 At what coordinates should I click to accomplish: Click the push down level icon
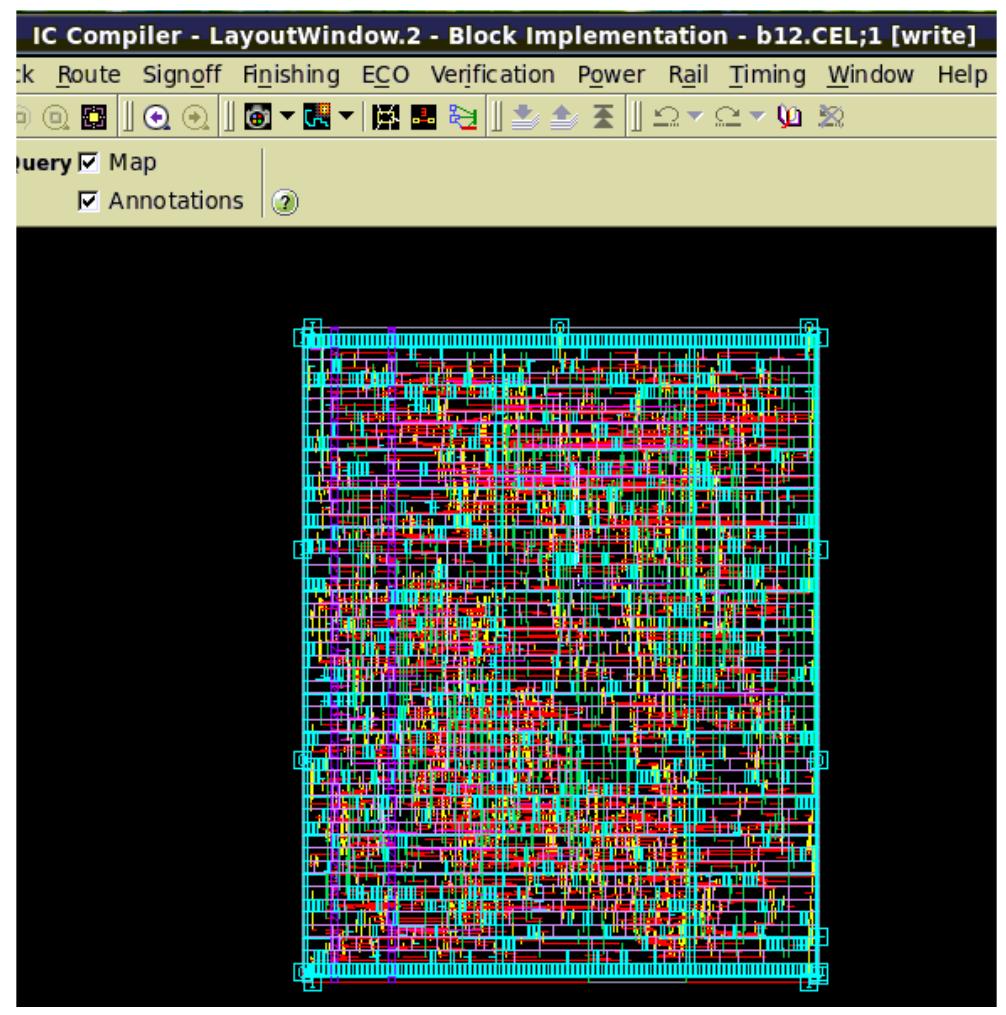[523, 115]
